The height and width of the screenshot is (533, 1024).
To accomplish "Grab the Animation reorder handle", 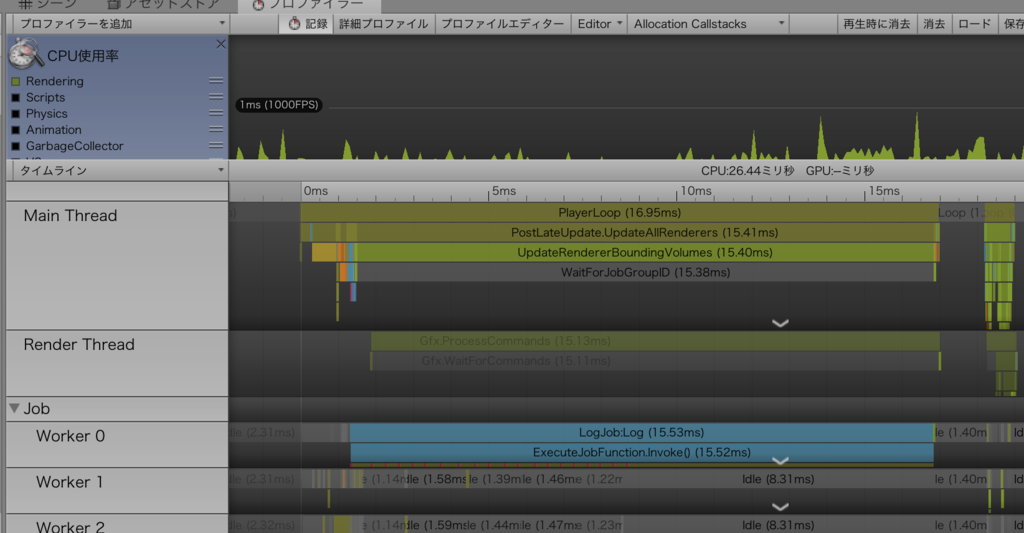I will pos(216,129).
